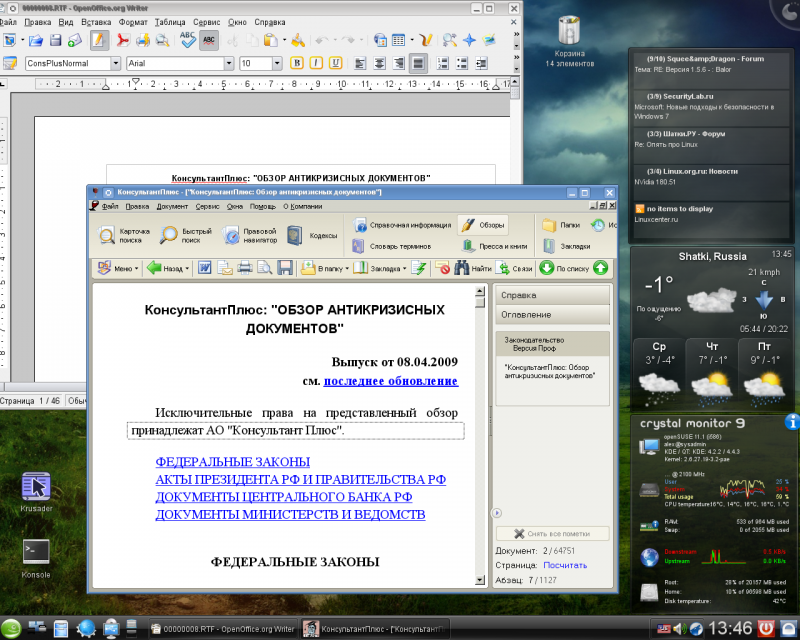Open the KDE application launcher menu

11,628
